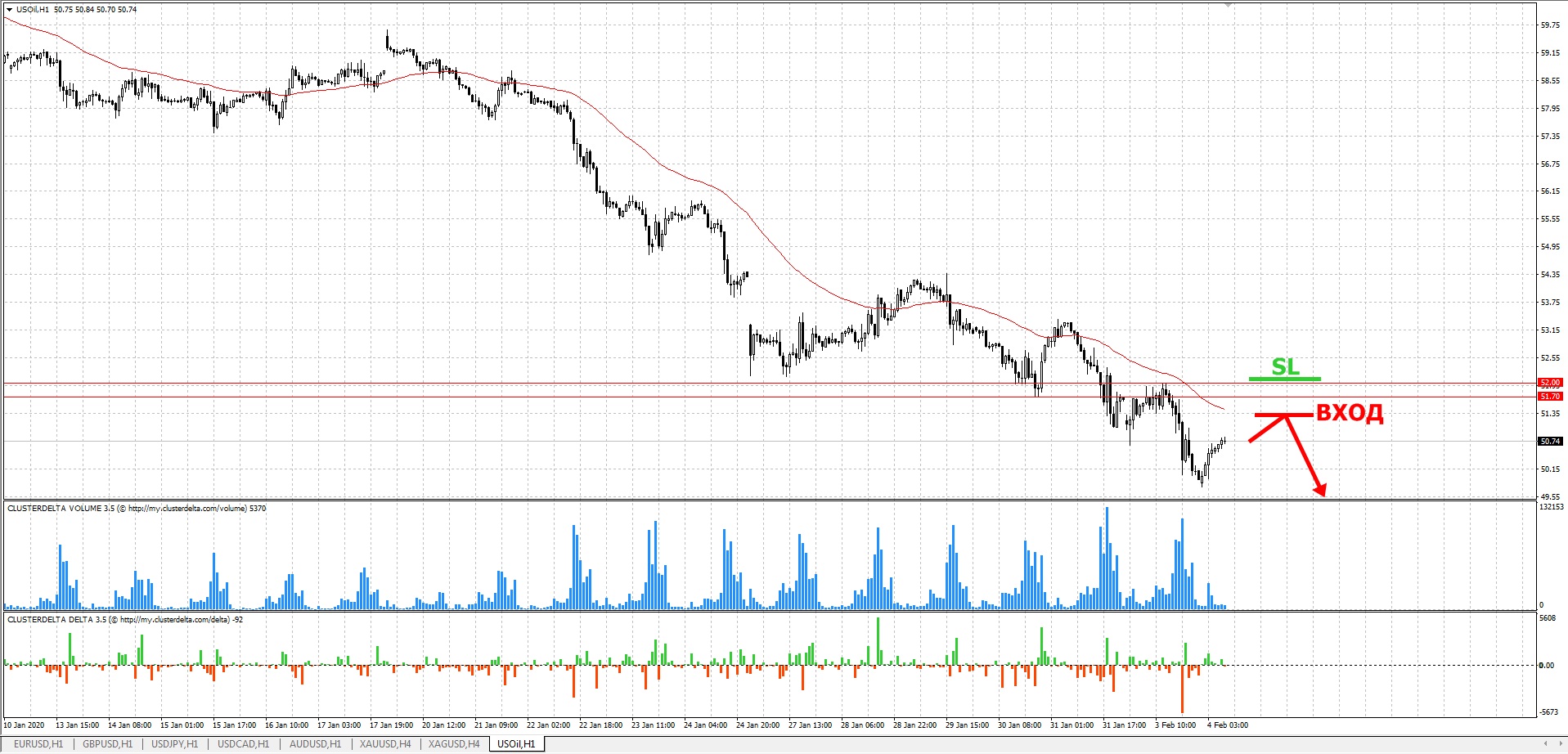Click the 57.95 price scale value
1568x754 pixels.
1550,109
